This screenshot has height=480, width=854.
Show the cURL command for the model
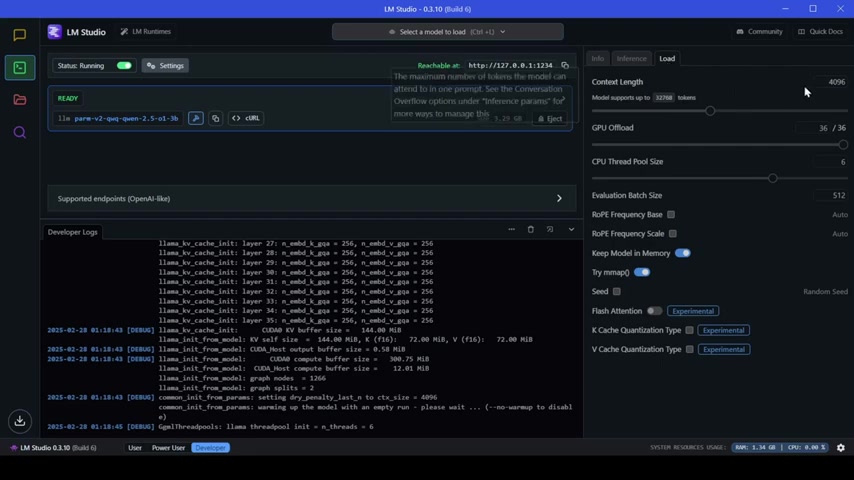pos(246,118)
